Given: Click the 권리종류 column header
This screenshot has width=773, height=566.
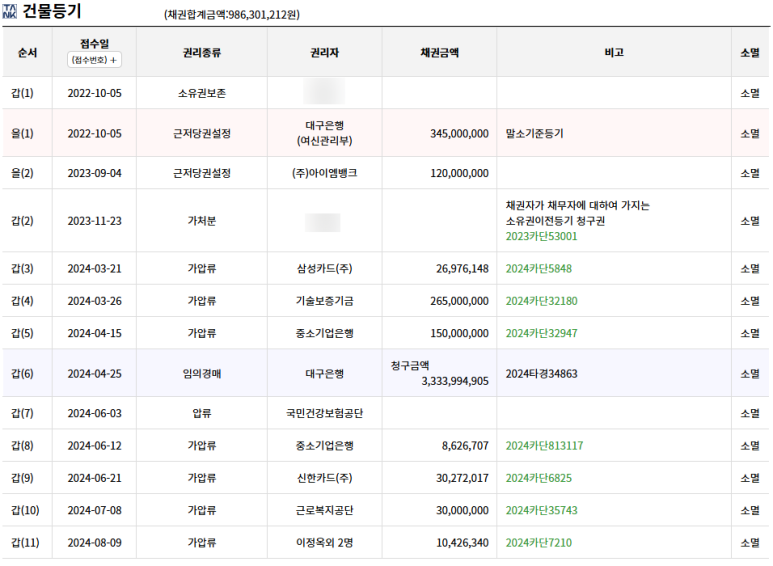Looking at the screenshot, I should (202, 52).
